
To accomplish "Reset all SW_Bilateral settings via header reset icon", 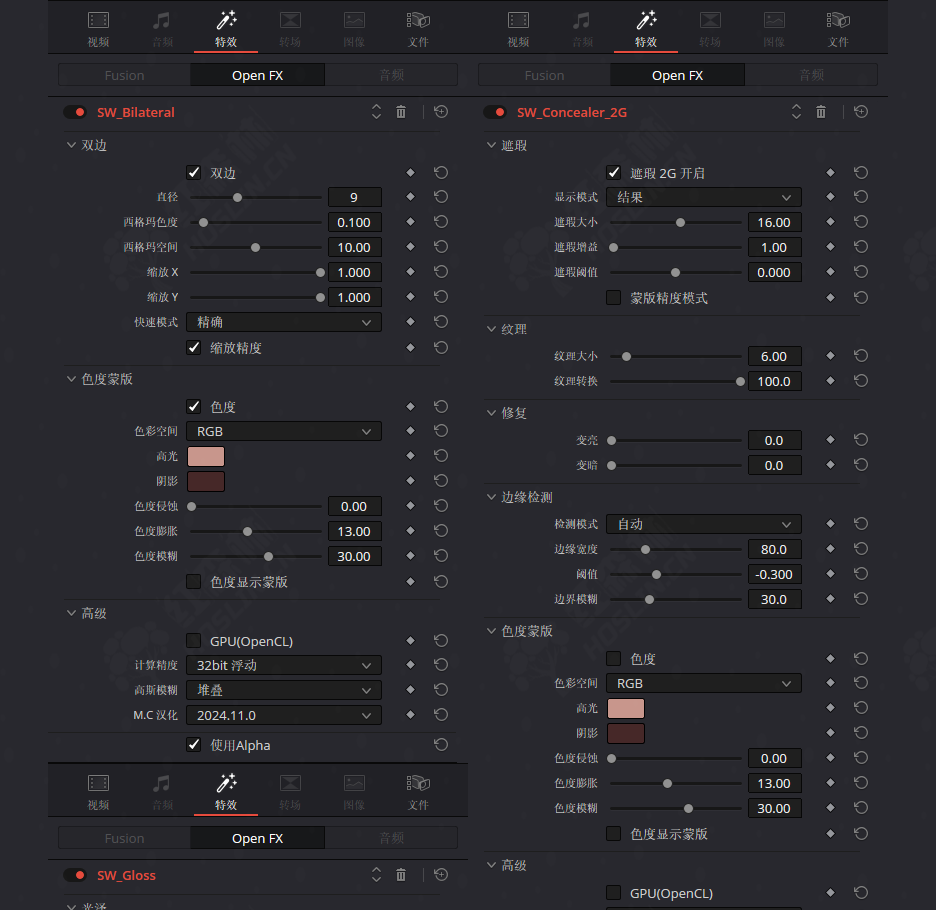I will pos(441,112).
